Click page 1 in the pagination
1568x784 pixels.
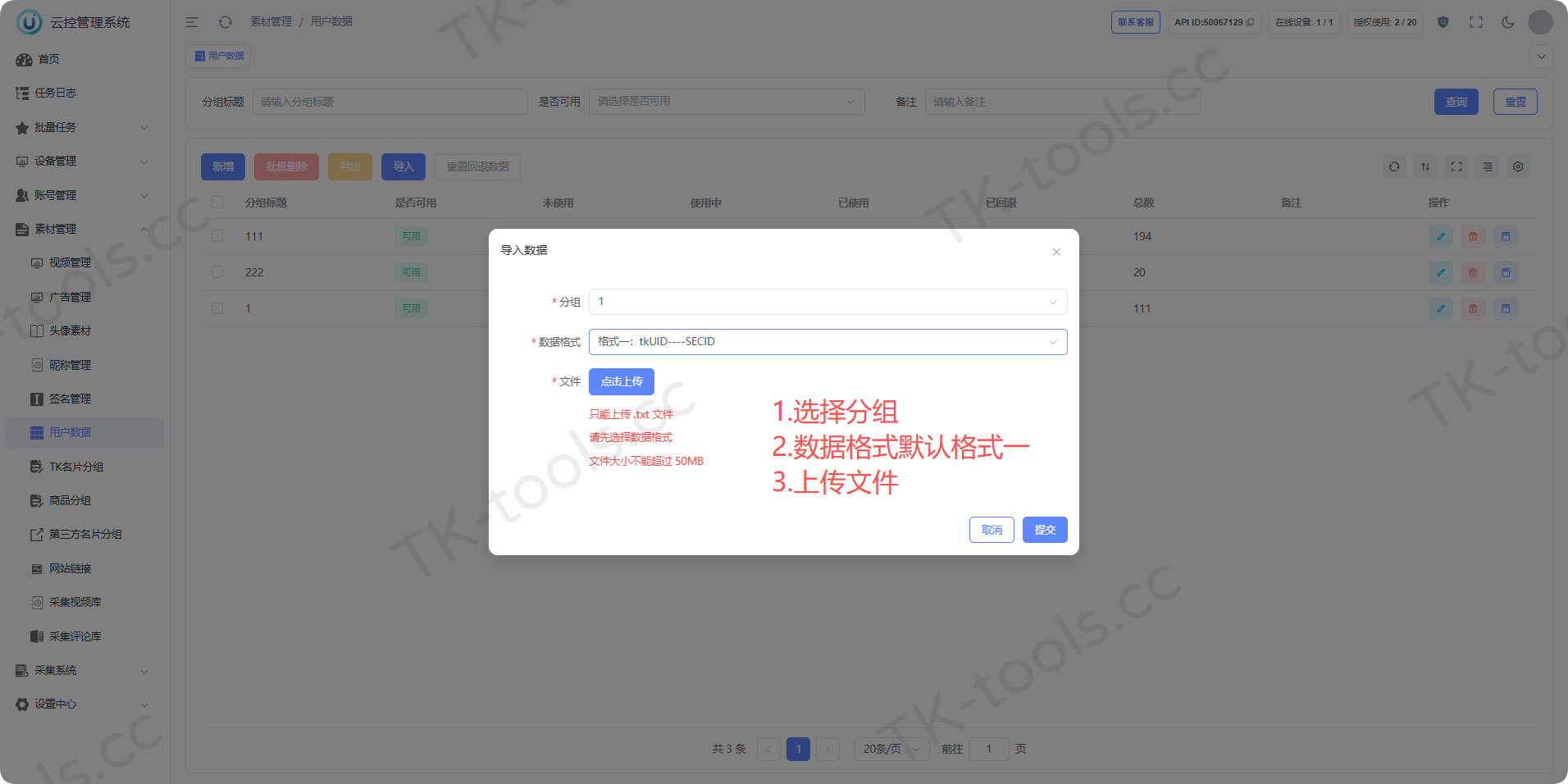point(798,749)
